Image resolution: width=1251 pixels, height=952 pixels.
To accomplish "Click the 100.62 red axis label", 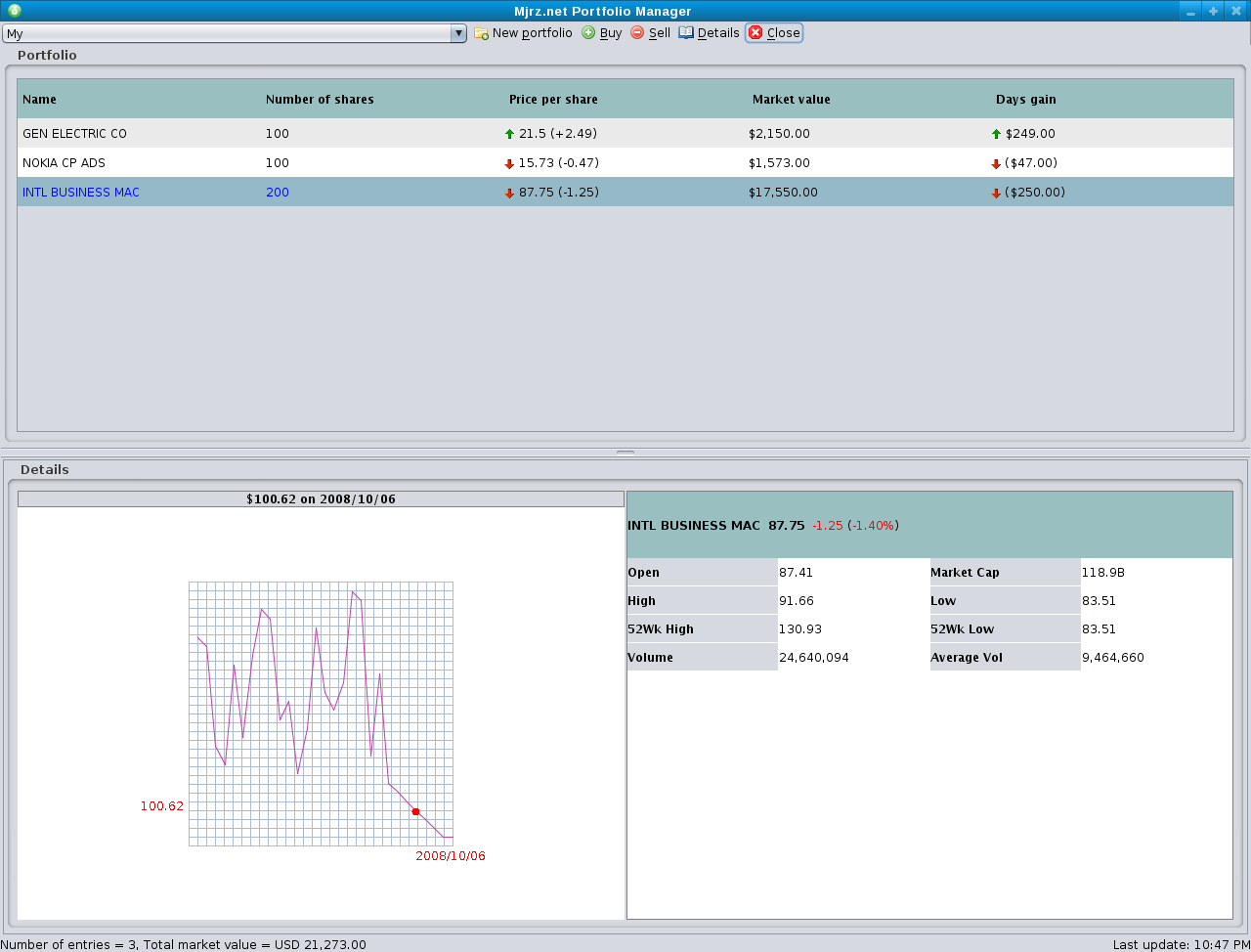I will [162, 806].
